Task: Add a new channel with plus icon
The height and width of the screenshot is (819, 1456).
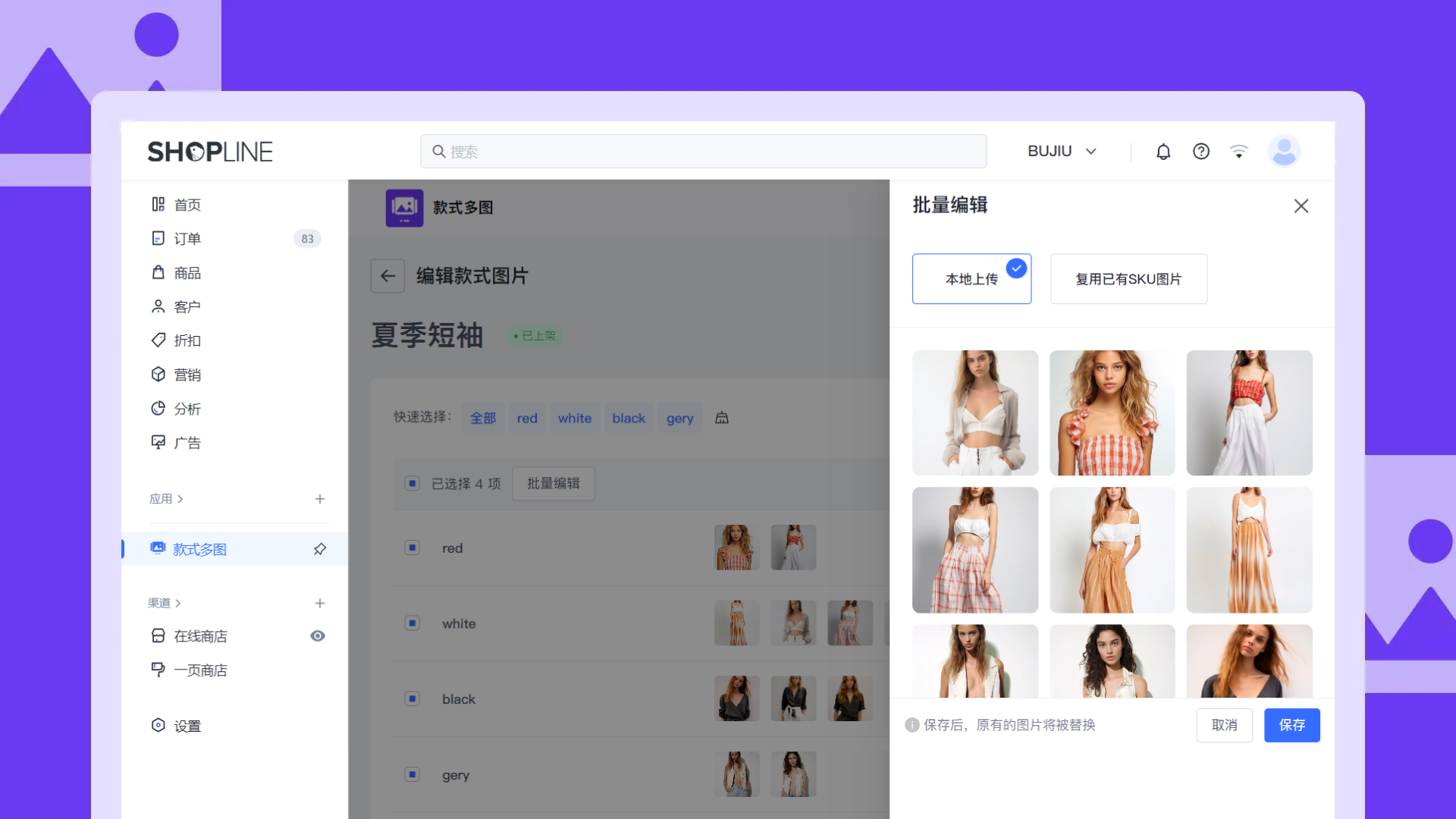Action: (x=320, y=604)
